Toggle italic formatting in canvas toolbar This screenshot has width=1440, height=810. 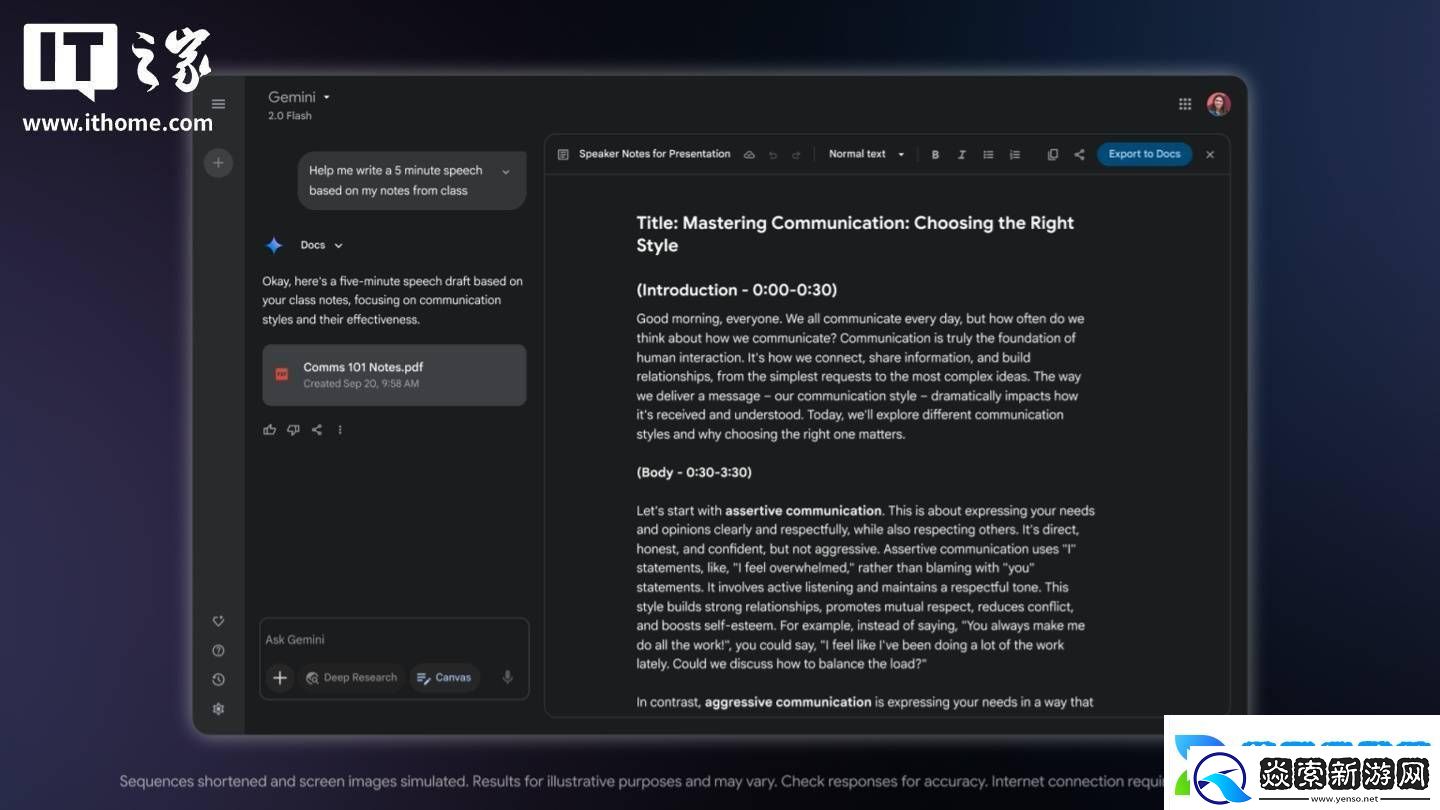click(x=961, y=155)
